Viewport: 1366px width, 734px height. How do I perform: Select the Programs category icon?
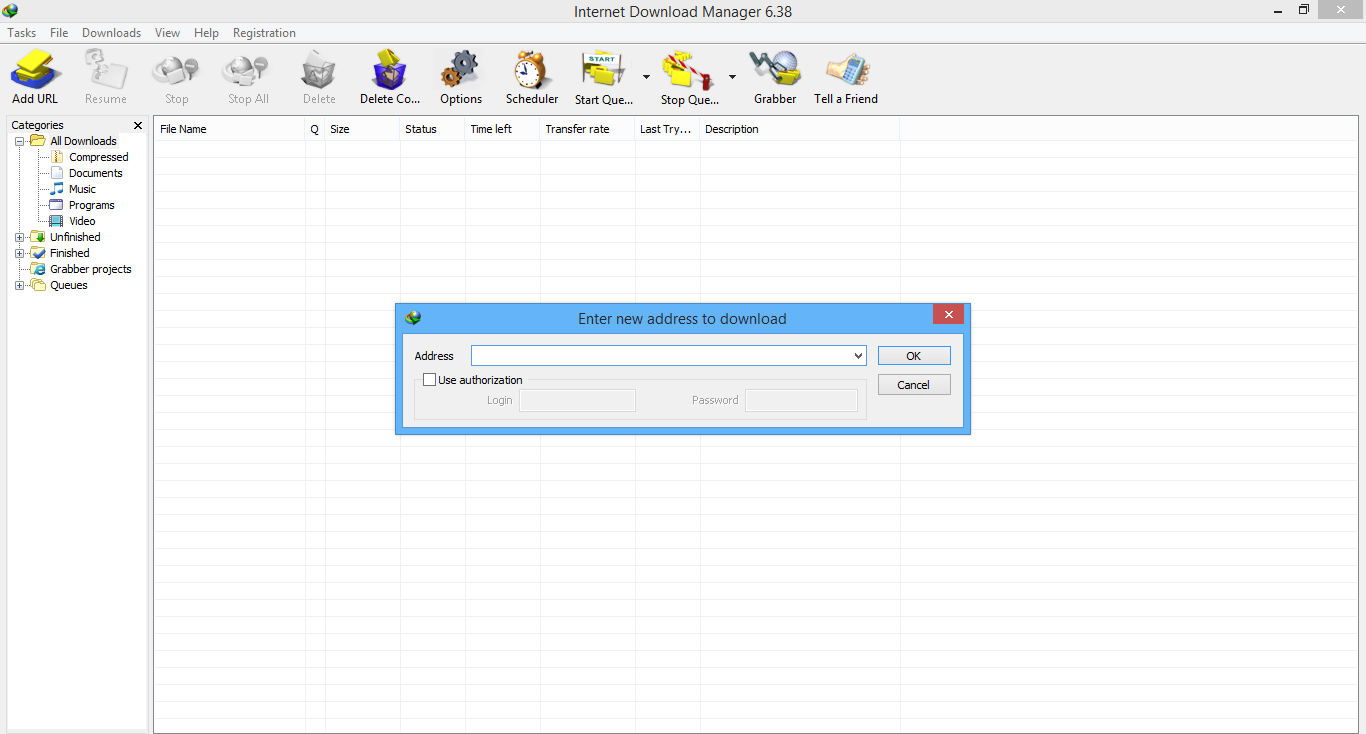pyautogui.click(x=57, y=205)
